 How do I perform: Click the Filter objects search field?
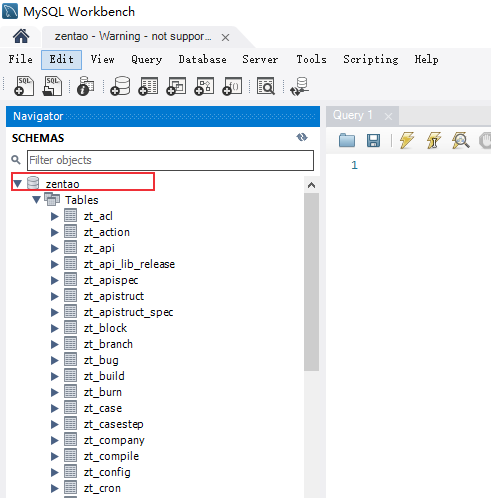coord(170,160)
